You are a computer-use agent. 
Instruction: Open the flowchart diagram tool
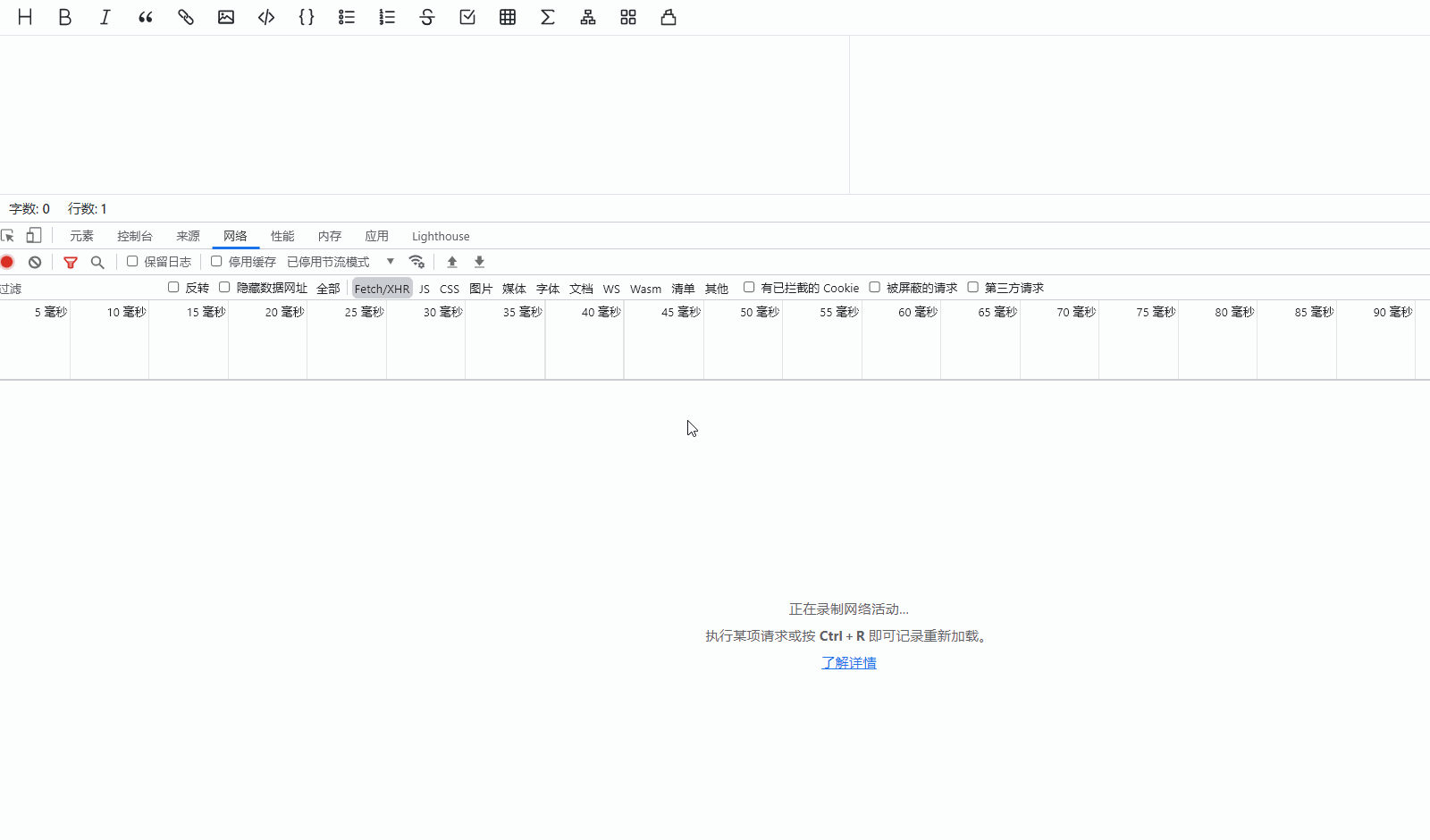(588, 16)
